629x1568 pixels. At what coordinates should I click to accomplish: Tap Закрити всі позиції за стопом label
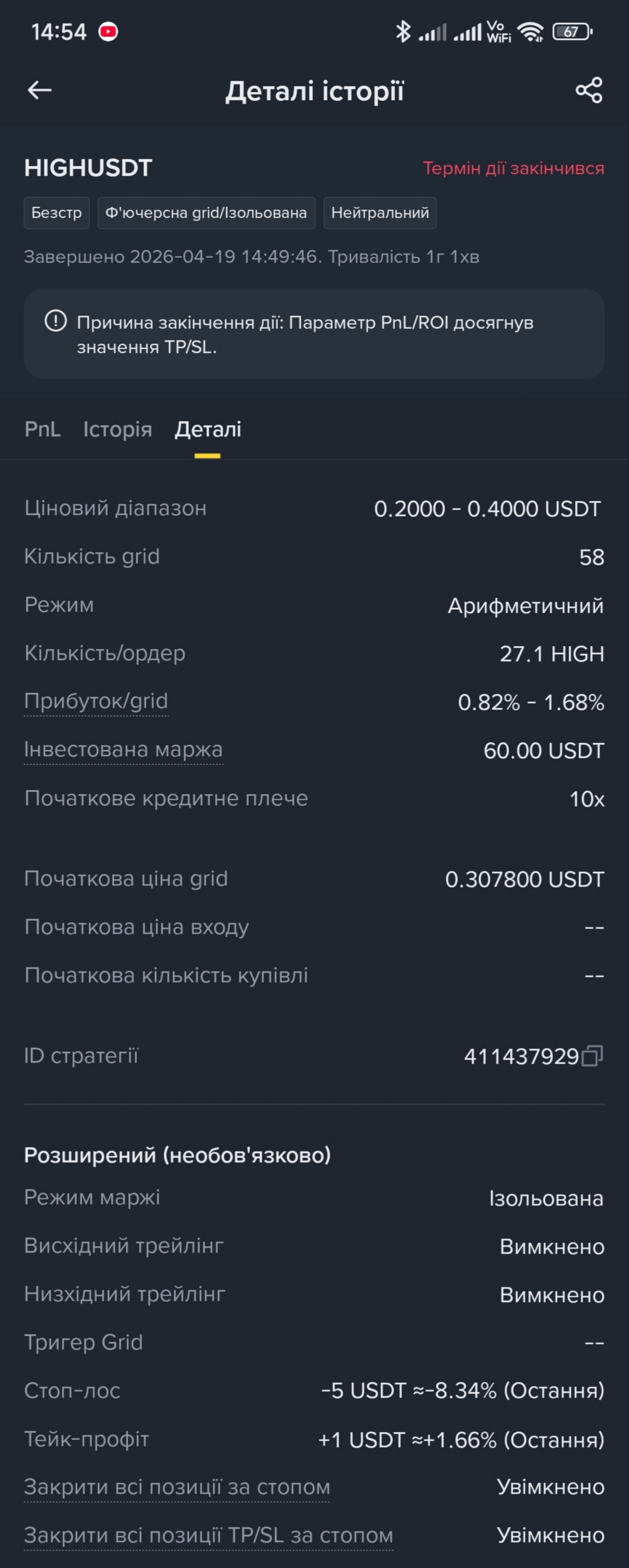(x=177, y=1487)
